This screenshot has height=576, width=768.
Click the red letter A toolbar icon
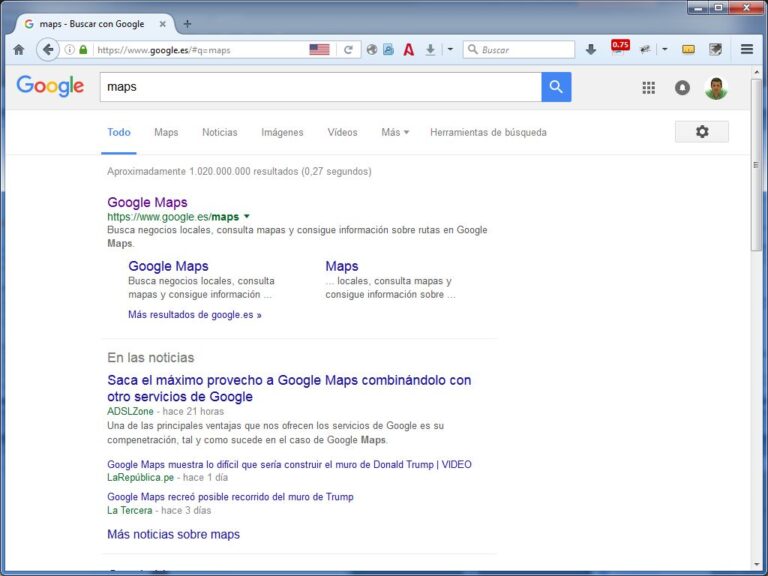click(408, 49)
